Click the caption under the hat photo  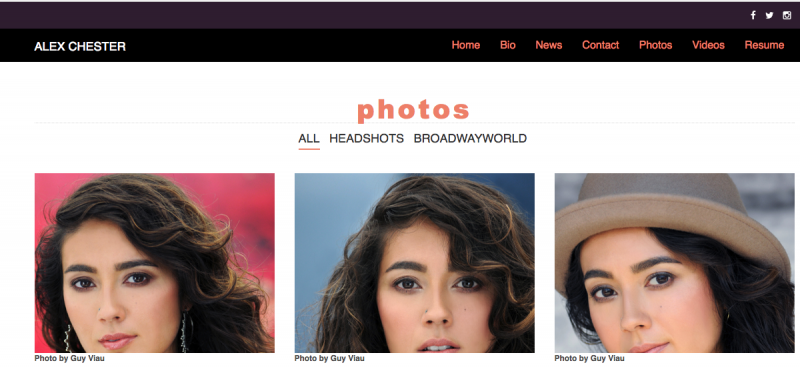pyautogui.click(x=589, y=358)
